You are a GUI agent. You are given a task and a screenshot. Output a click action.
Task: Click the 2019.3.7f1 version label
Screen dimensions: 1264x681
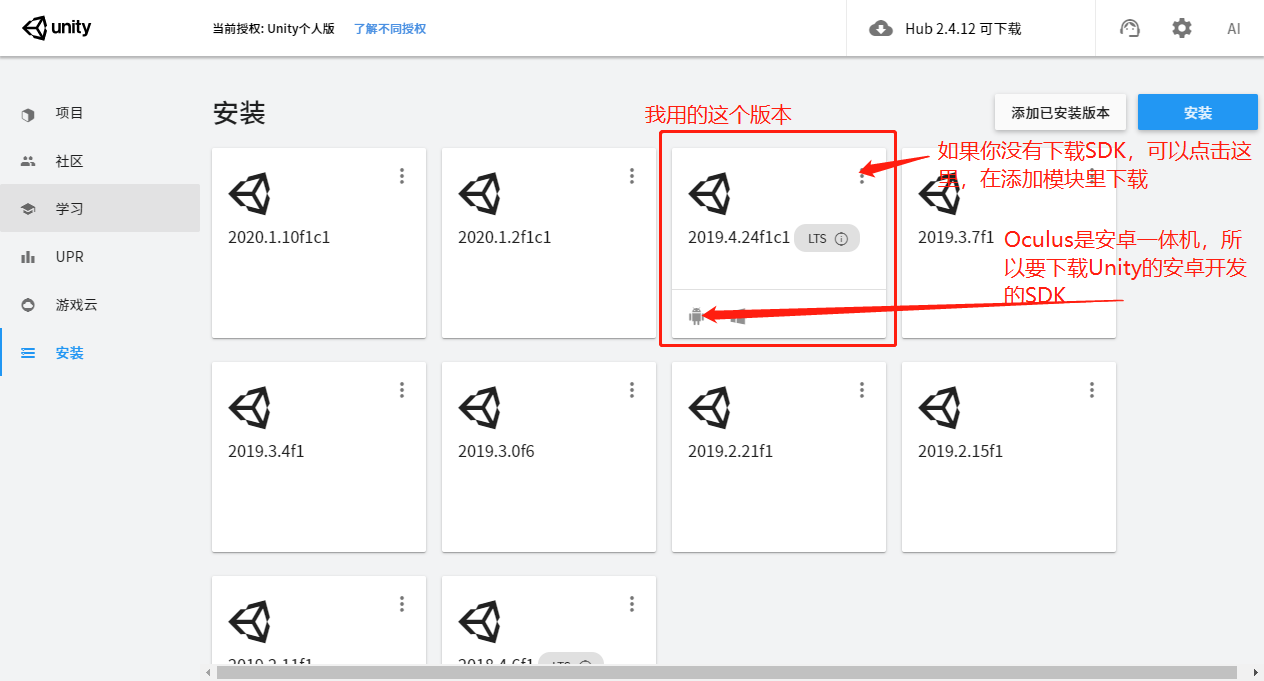pos(956,238)
